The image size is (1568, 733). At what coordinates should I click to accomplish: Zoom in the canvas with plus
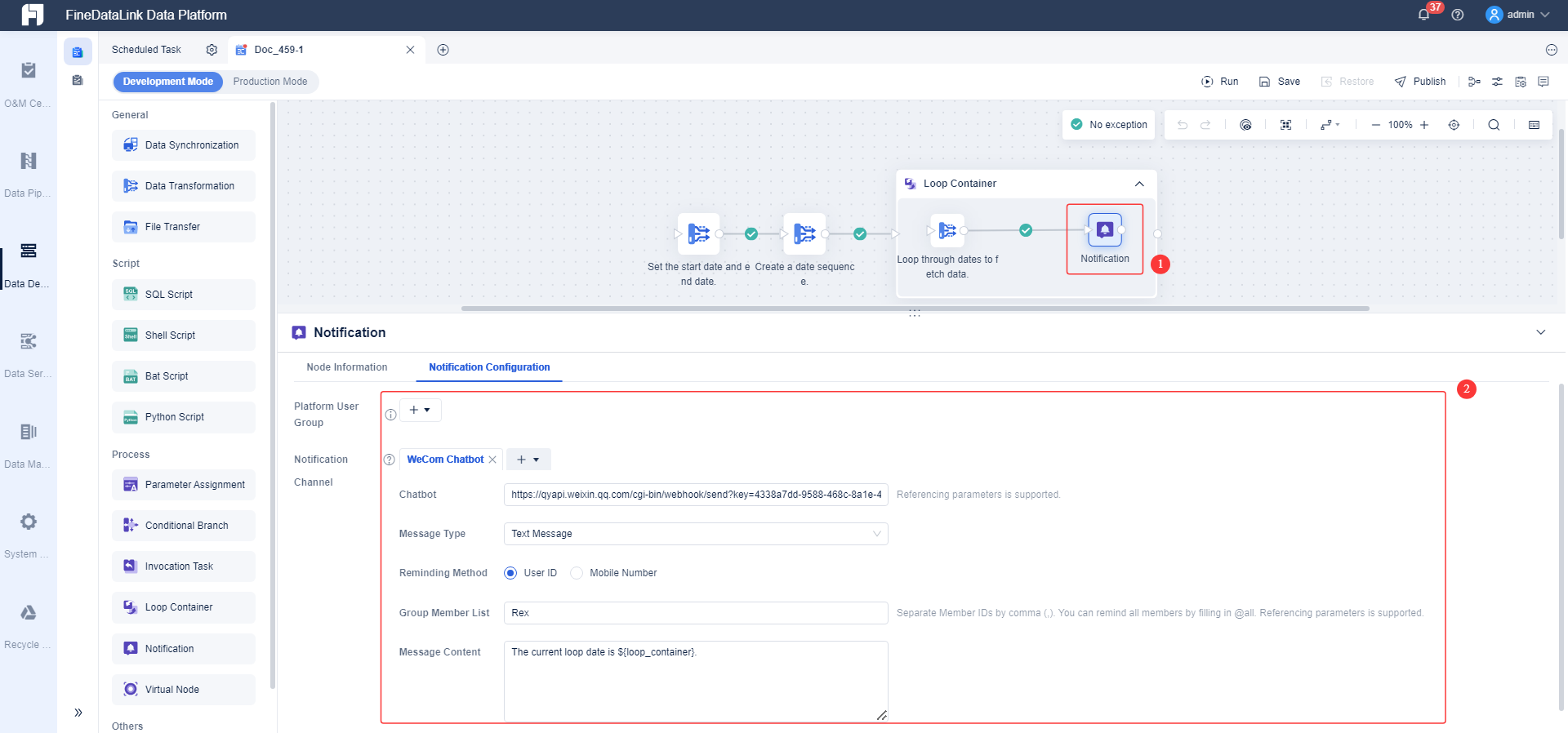coord(1424,125)
